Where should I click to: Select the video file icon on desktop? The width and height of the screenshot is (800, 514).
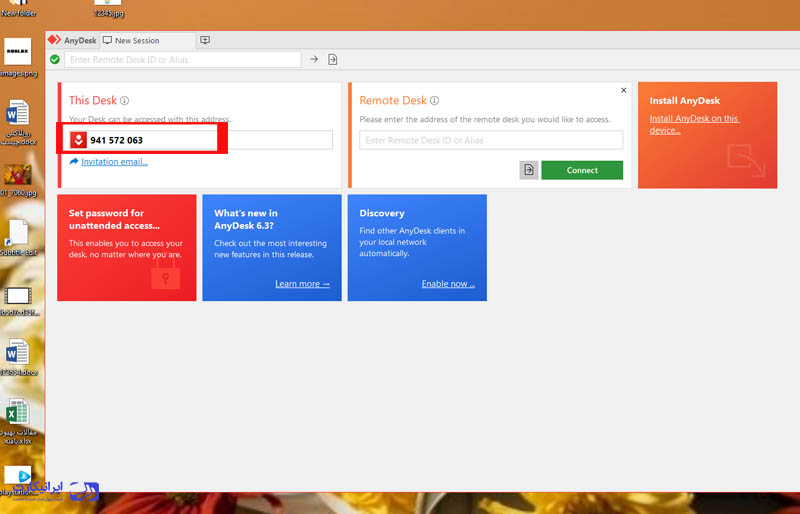pos(18,301)
